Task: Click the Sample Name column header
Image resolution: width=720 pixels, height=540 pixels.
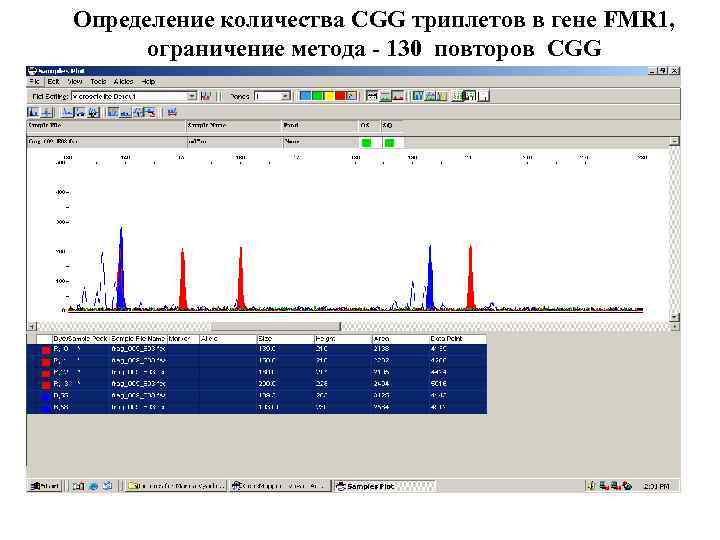Action: coord(233,125)
